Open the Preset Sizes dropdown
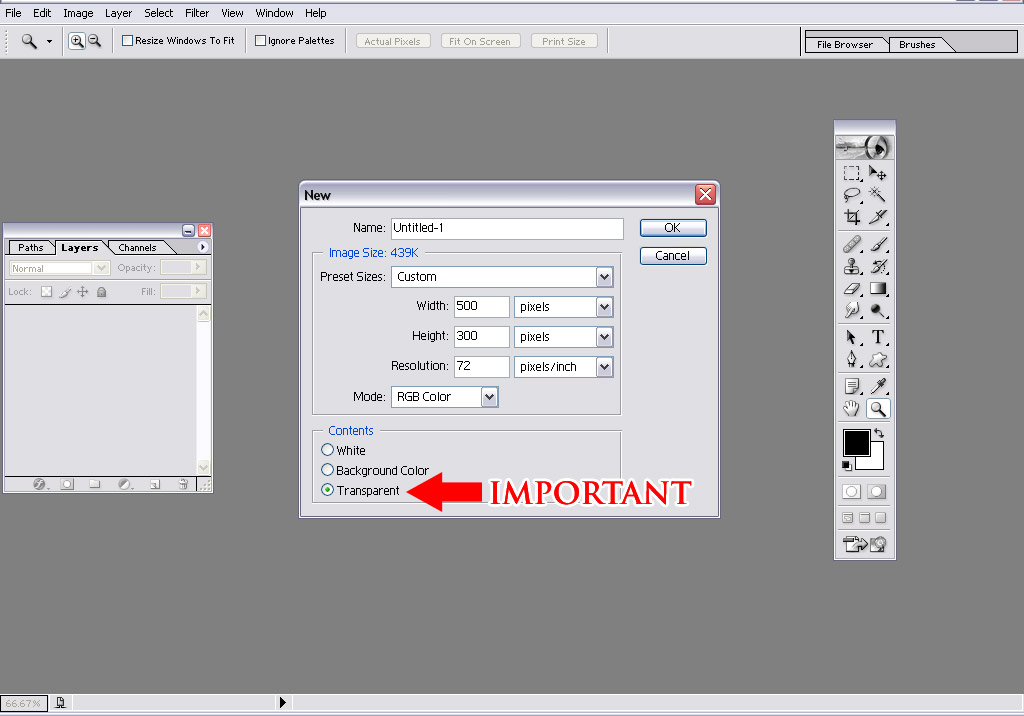 click(x=605, y=277)
